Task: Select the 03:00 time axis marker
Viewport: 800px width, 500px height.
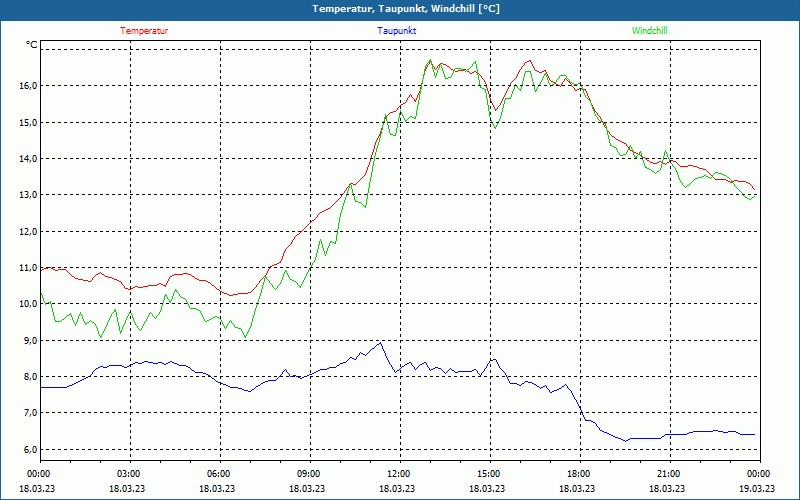Action: [128, 474]
